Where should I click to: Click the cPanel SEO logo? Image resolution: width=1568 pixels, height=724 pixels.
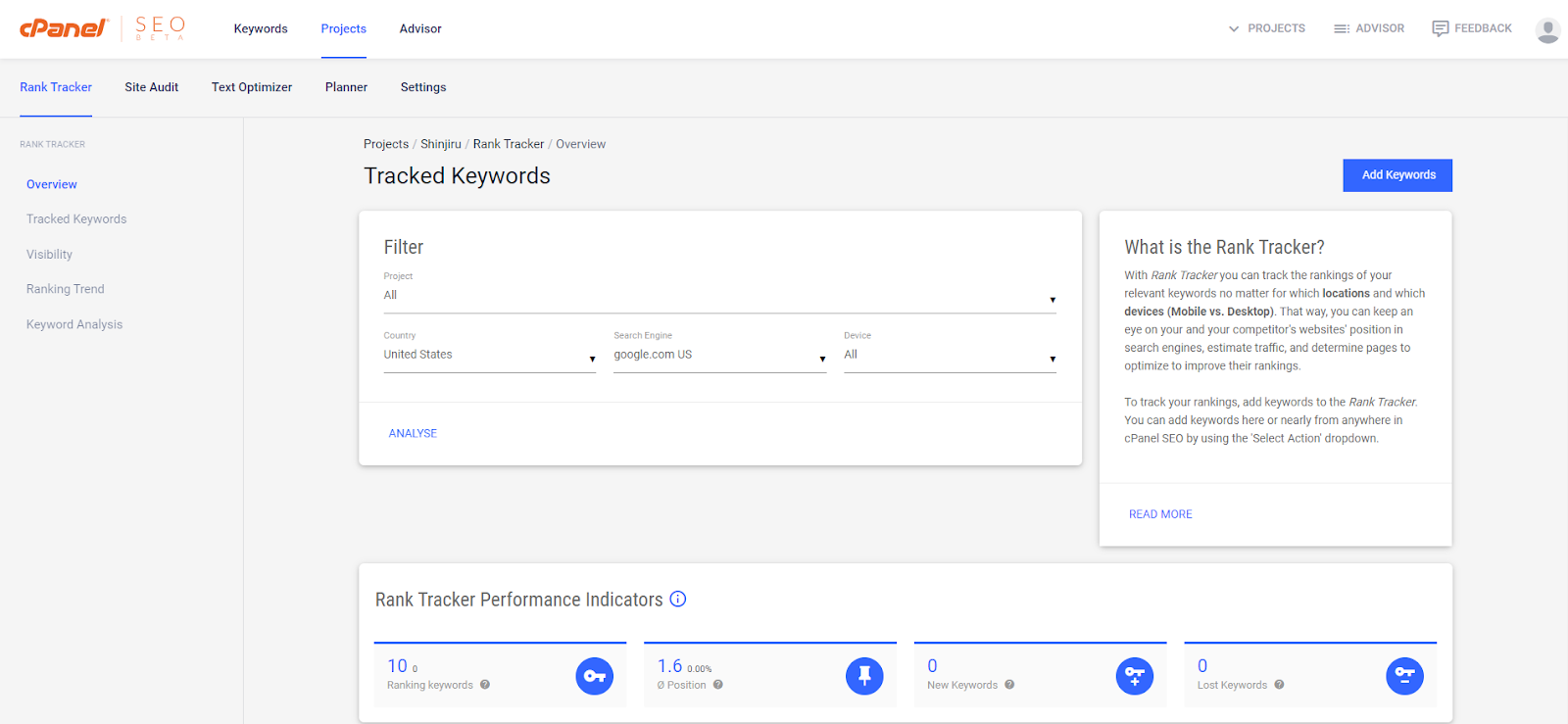(x=103, y=28)
